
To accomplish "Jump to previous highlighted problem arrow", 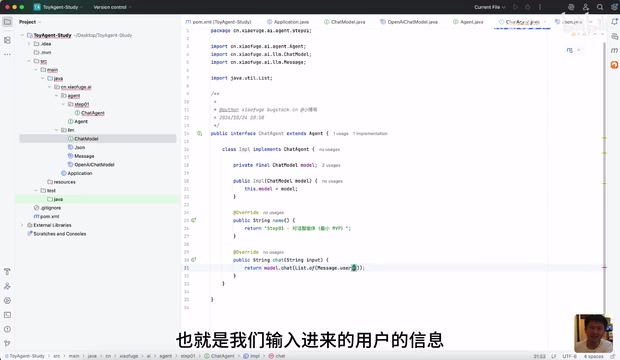I will coord(595,34).
